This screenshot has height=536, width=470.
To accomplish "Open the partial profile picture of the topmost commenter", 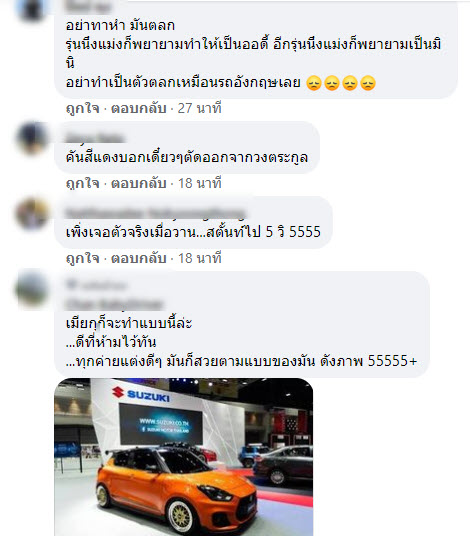I will (x=32, y=9).
